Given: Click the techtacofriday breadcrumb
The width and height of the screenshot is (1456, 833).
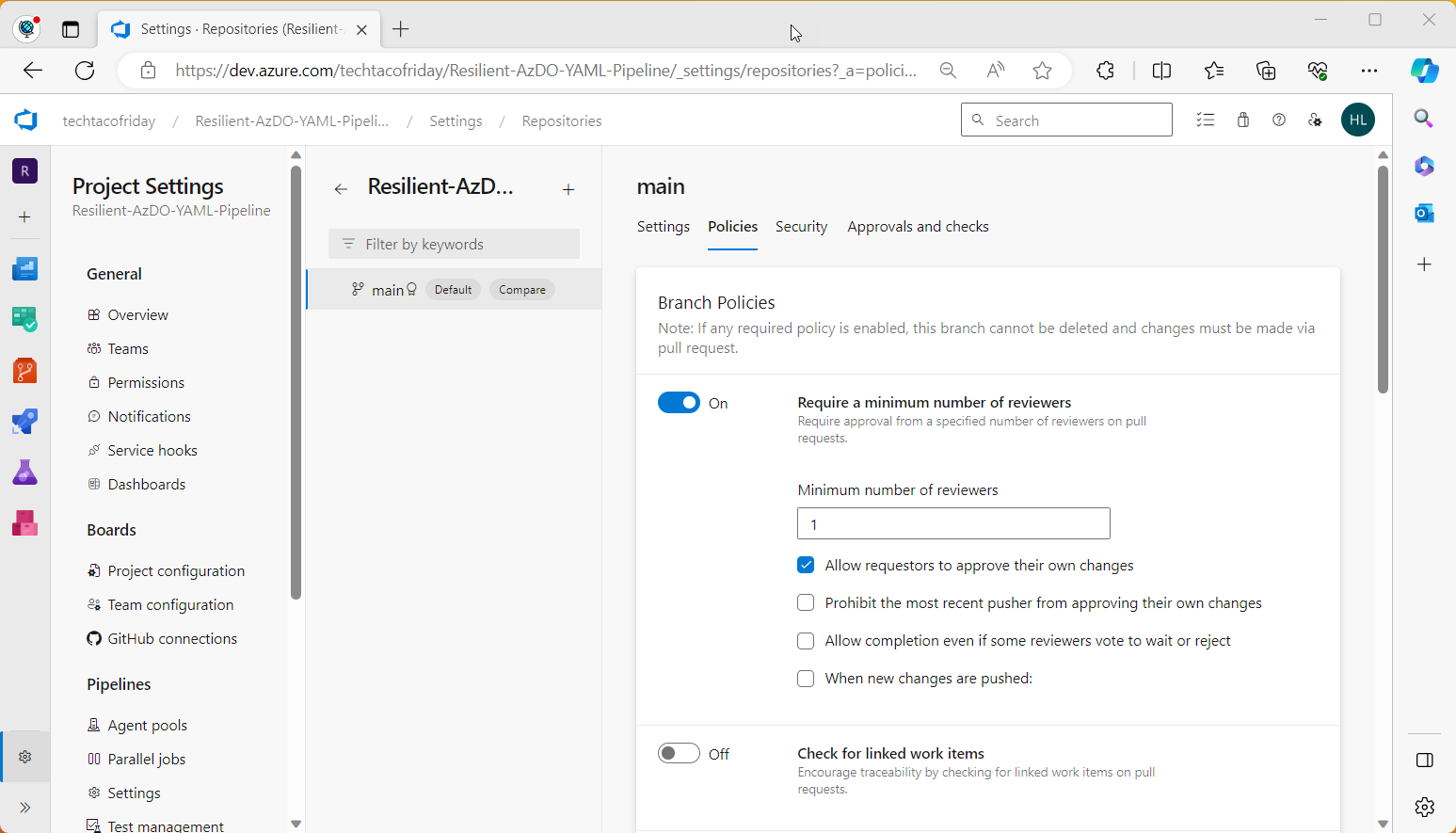Looking at the screenshot, I should click(x=109, y=121).
